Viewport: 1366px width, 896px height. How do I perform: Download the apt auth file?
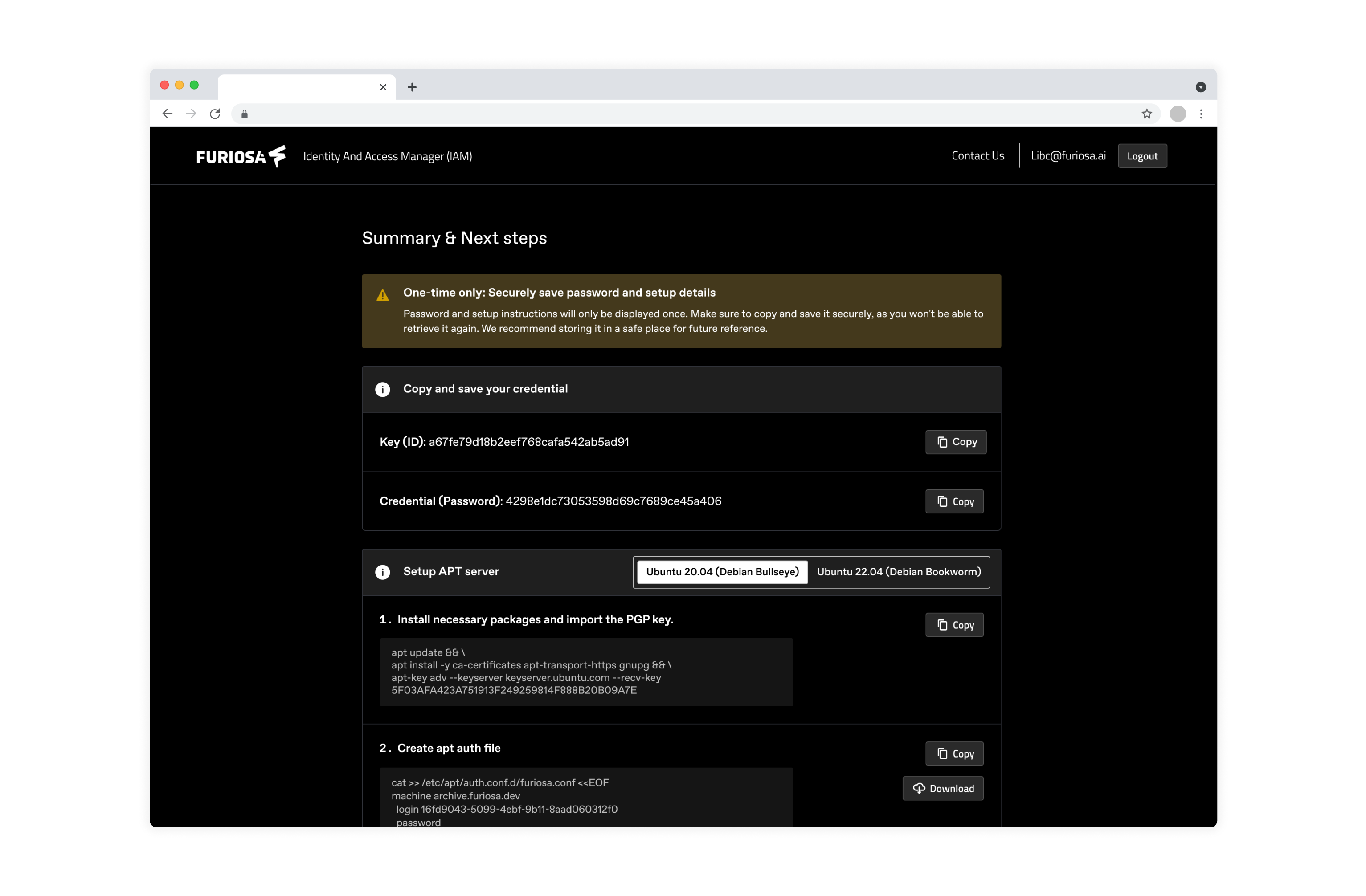942,788
